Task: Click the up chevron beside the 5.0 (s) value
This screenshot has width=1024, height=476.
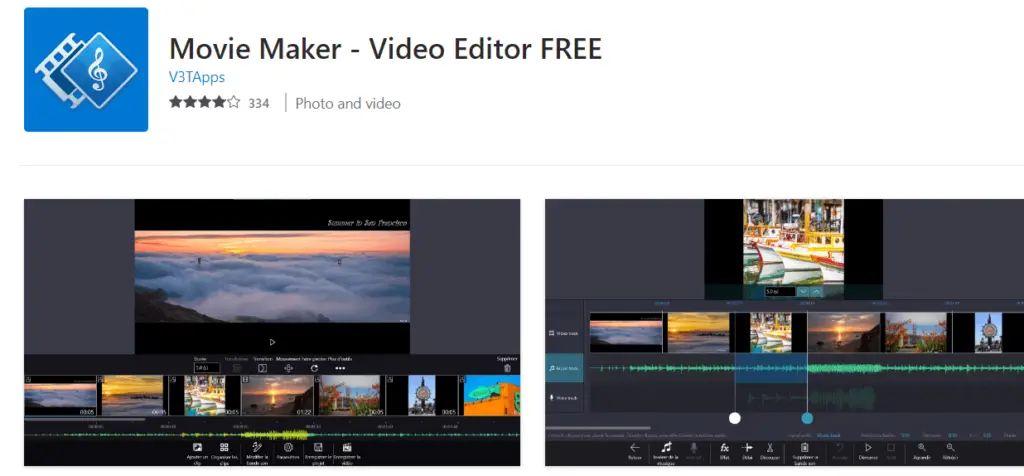Action: pyautogui.click(x=816, y=292)
